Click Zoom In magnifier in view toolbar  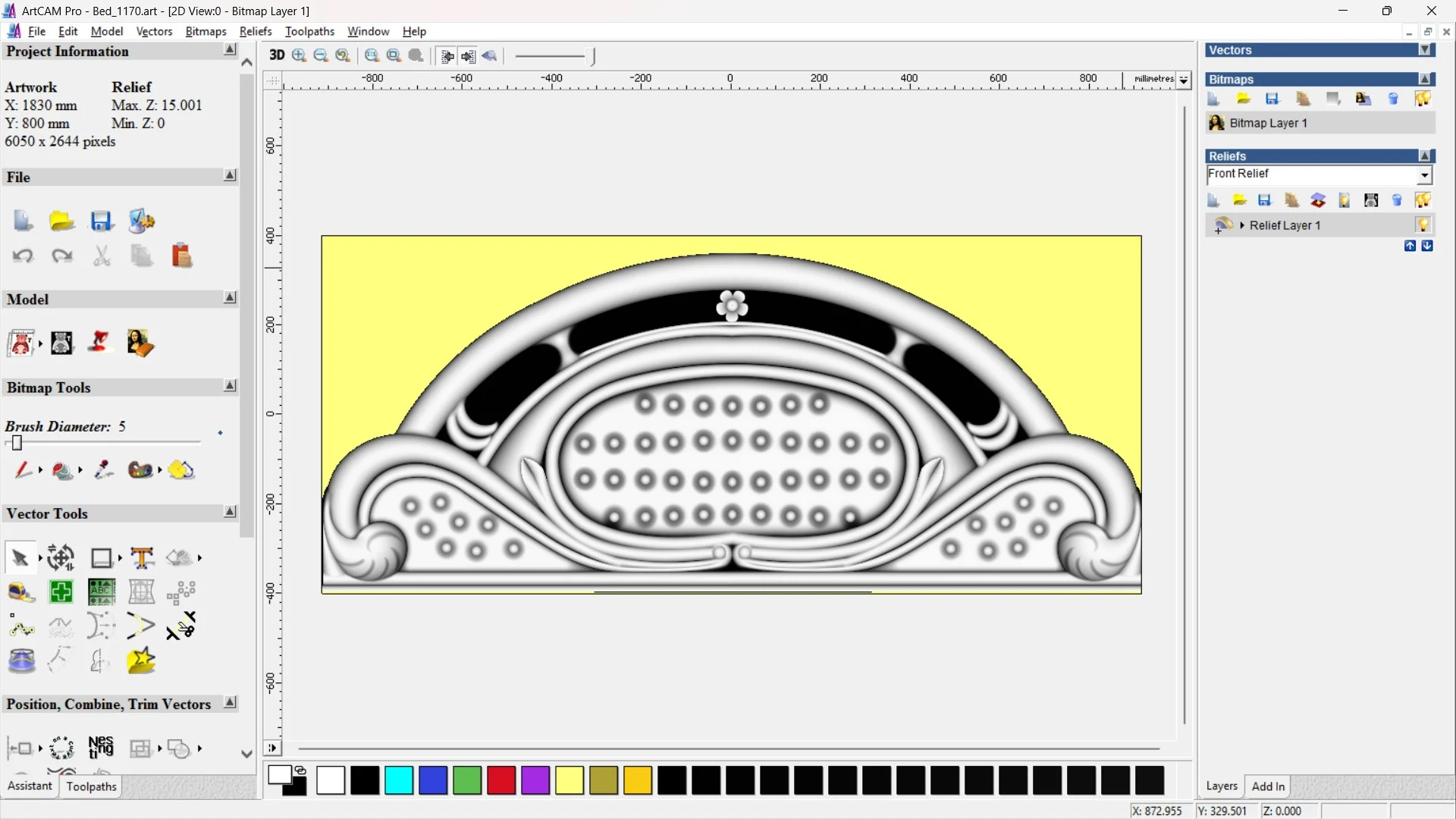coord(300,55)
